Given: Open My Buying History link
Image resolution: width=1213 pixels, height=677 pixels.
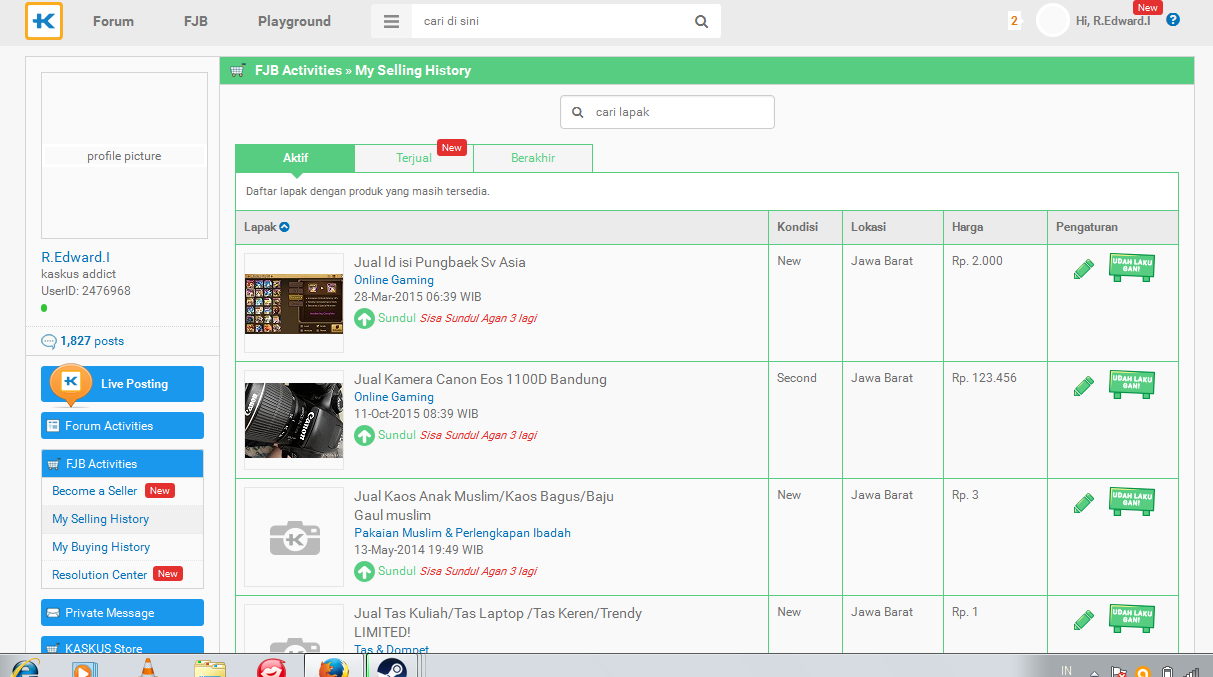Looking at the screenshot, I should [101, 547].
